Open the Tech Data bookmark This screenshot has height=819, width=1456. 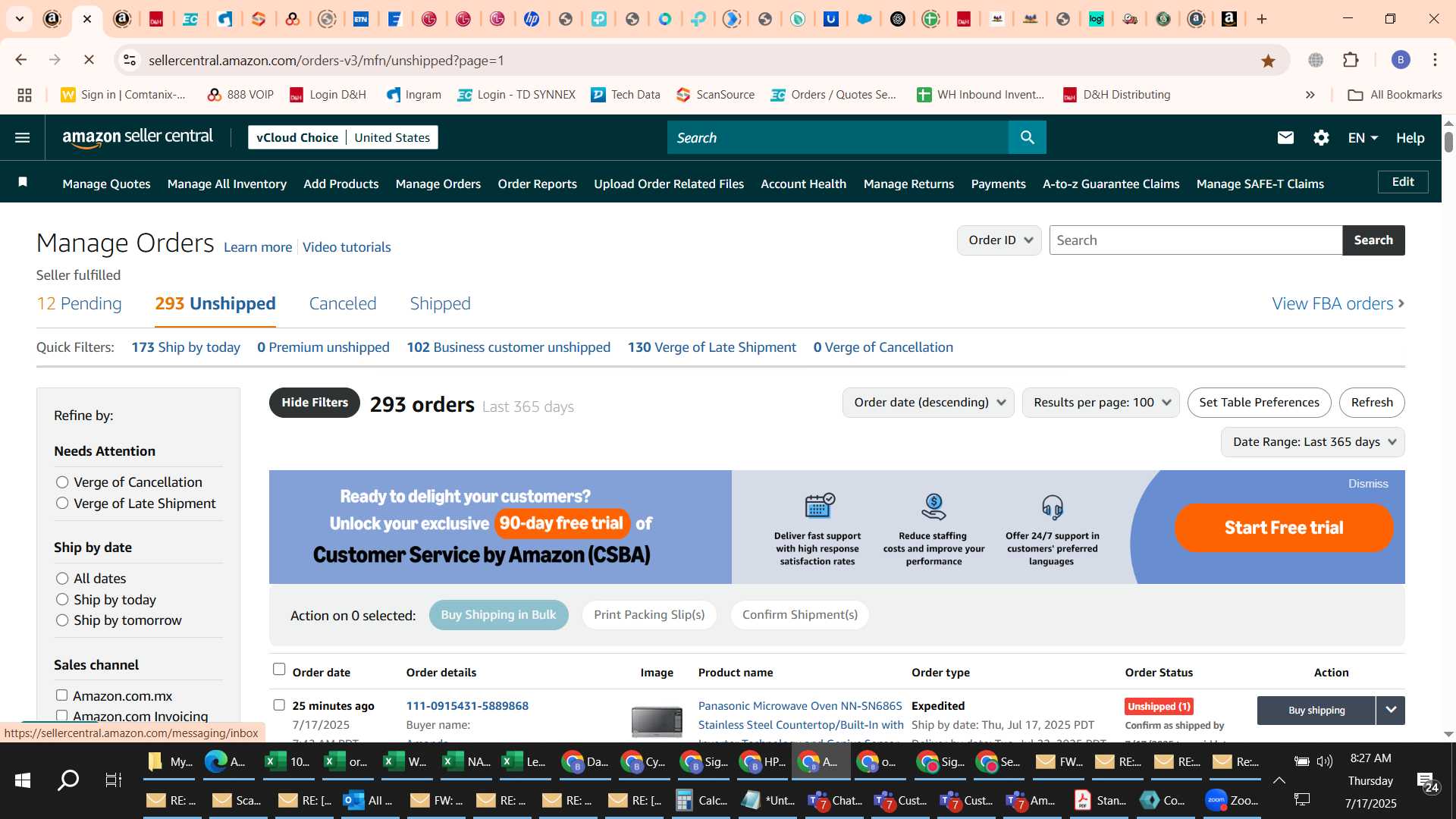coord(626,95)
